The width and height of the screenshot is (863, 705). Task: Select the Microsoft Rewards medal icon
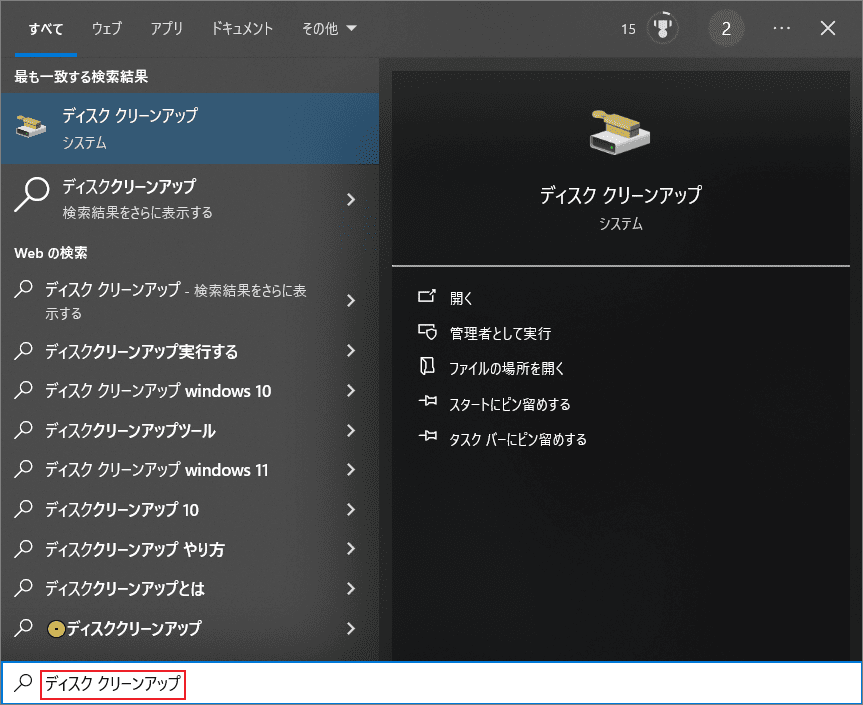tap(661, 28)
